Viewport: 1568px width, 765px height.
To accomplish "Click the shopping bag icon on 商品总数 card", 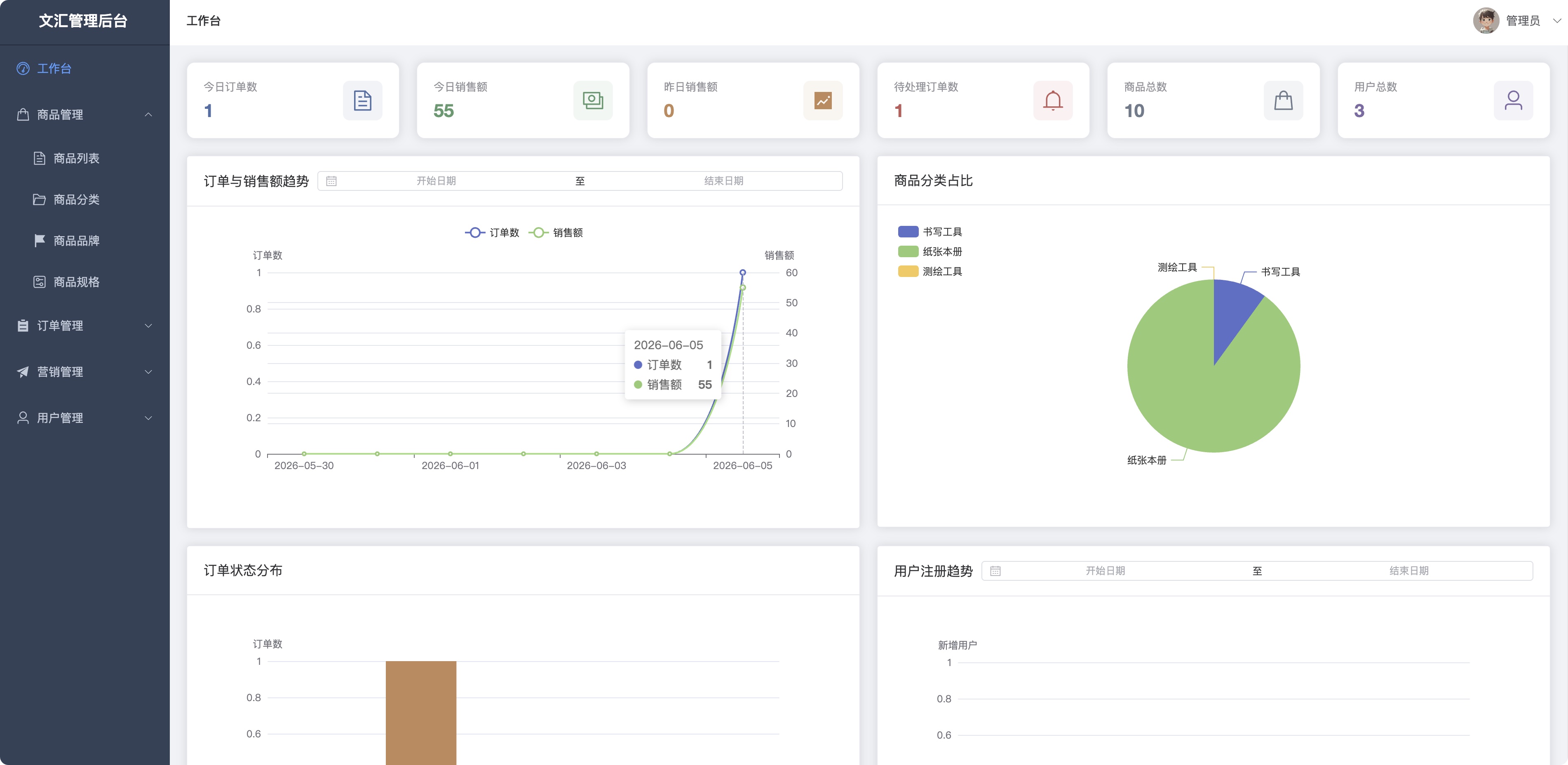I will [x=1283, y=101].
